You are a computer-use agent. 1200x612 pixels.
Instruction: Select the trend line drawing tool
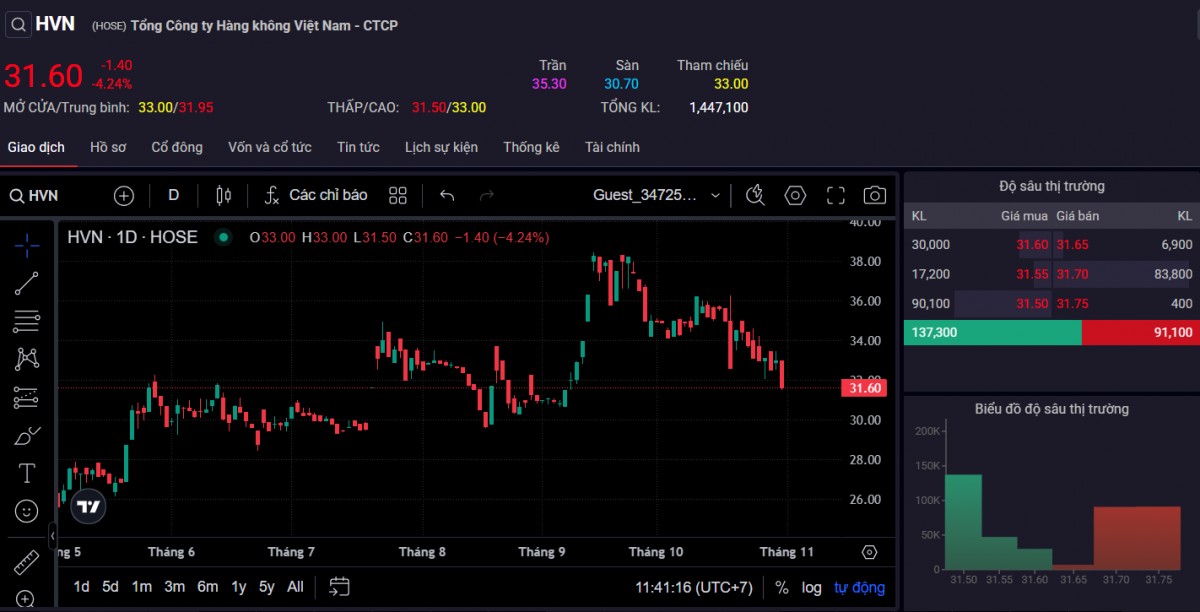pos(27,283)
